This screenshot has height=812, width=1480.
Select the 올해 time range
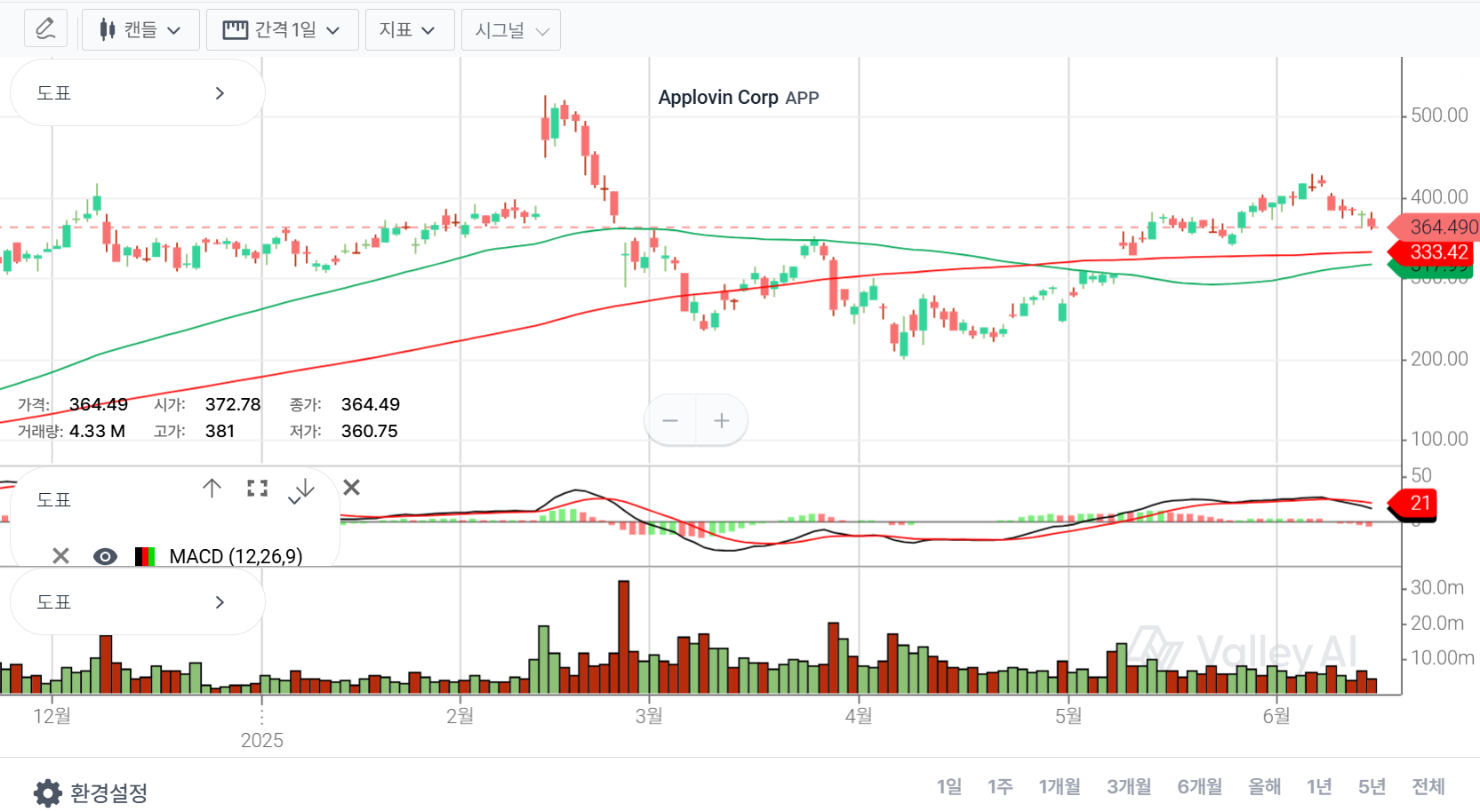tap(1264, 786)
